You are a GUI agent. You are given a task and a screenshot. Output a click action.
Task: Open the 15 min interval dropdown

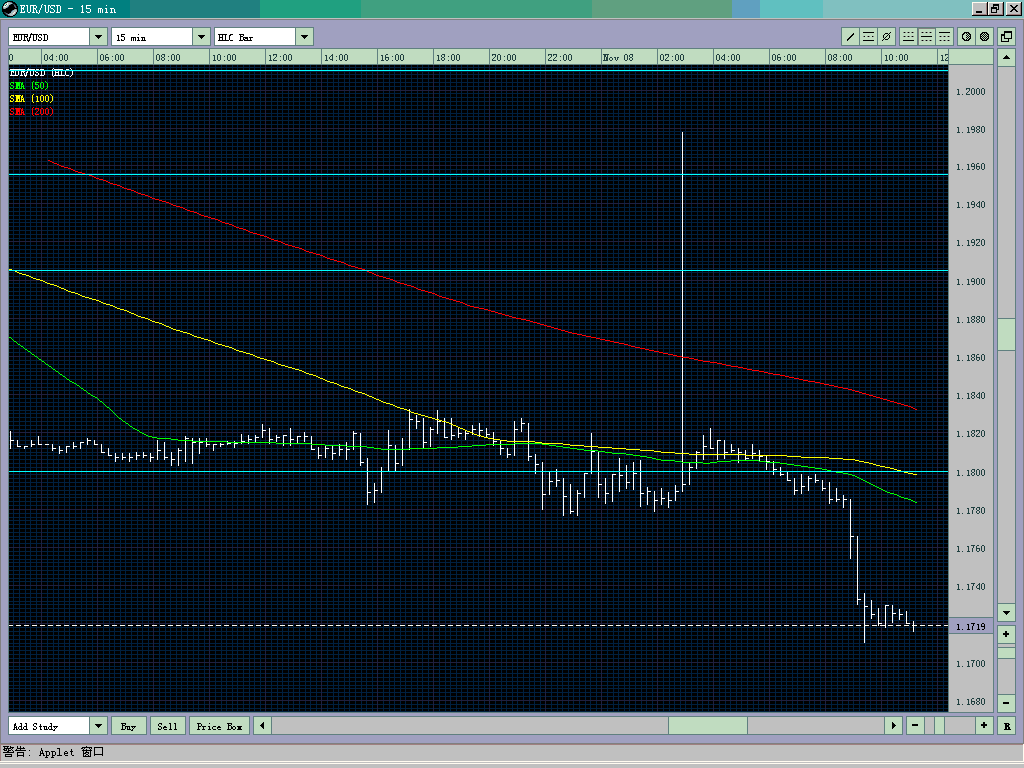tap(200, 35)
